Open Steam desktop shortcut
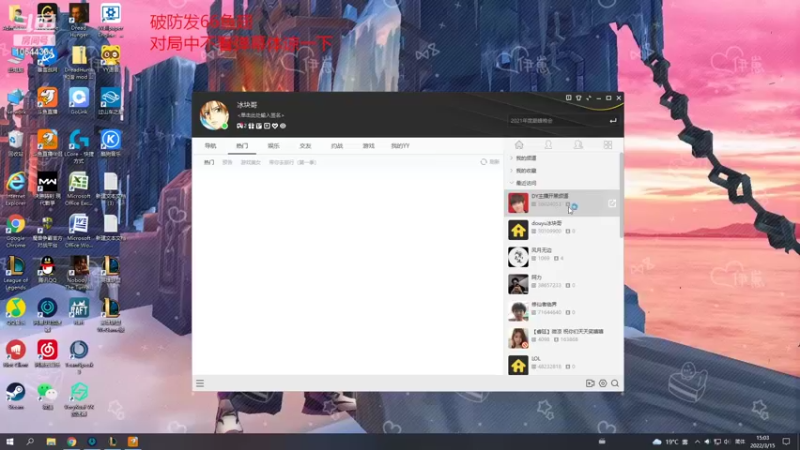The height and width of the screenshot is (450, 800). point(16,396)
